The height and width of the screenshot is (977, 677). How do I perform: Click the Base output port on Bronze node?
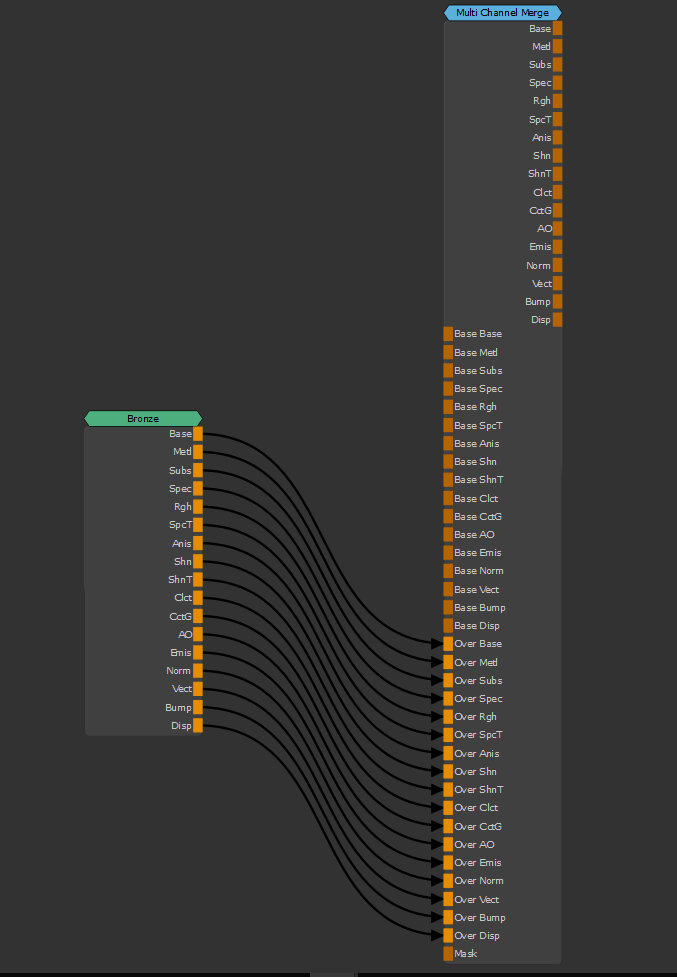(x=198, y=434)
